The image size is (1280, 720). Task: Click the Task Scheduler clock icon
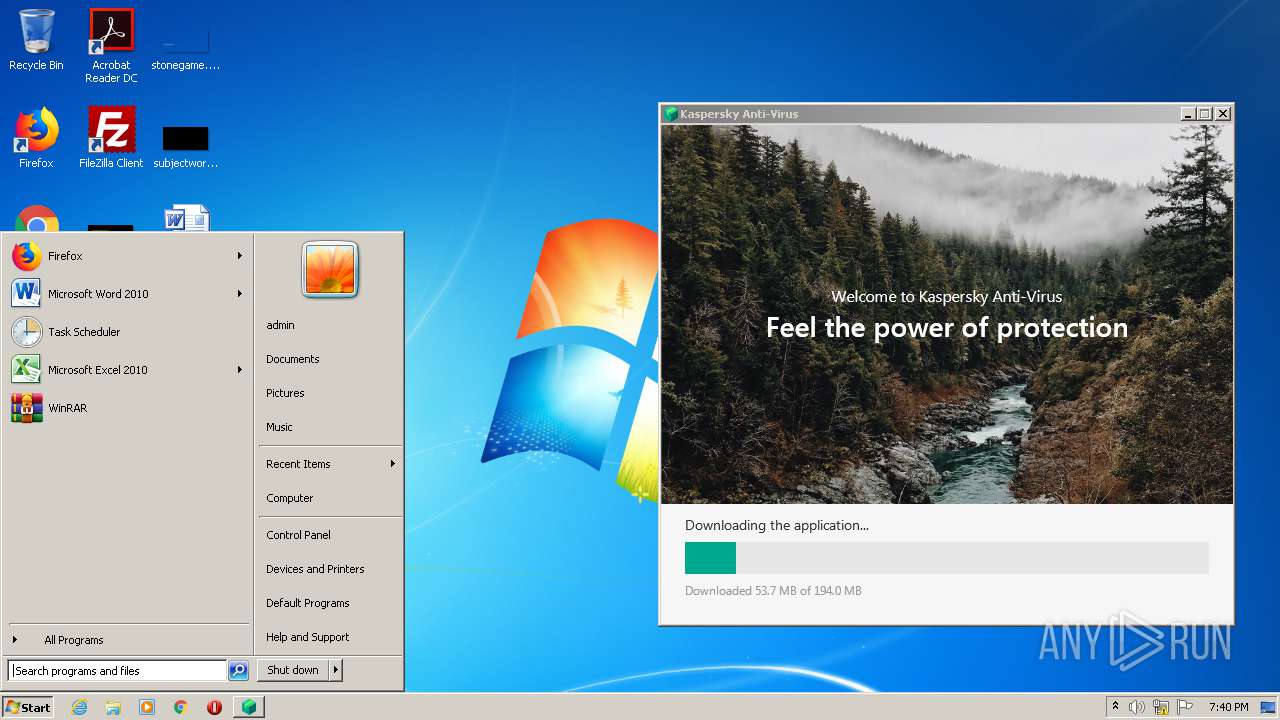26,332
